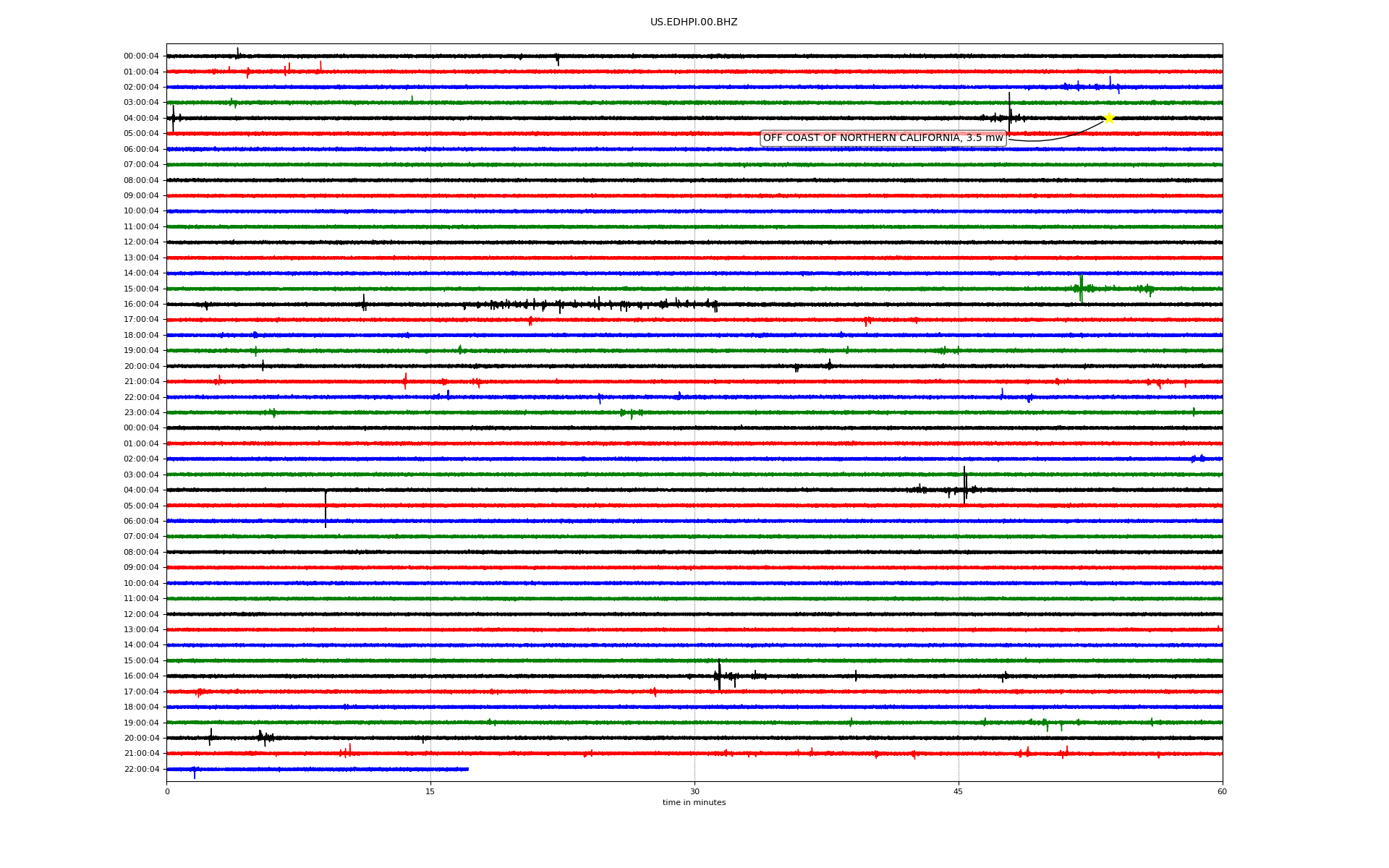1389x868 pixels.
Task: Click the black spike near minute 31 on lower 16:00:04 trace
Action: point(719,675)
